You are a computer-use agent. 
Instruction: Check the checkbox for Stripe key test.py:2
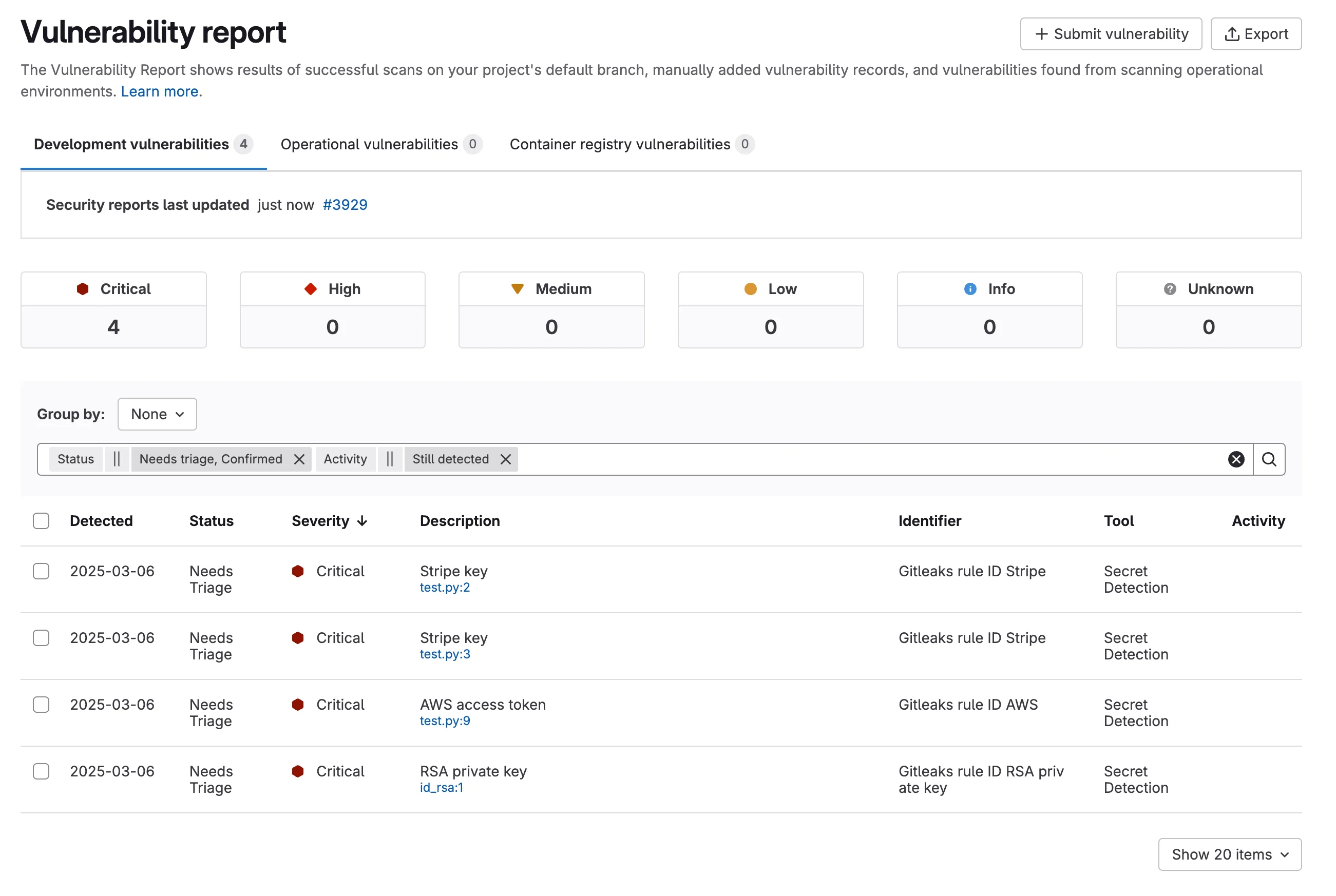pyautogui.click(x=41, y=571)
